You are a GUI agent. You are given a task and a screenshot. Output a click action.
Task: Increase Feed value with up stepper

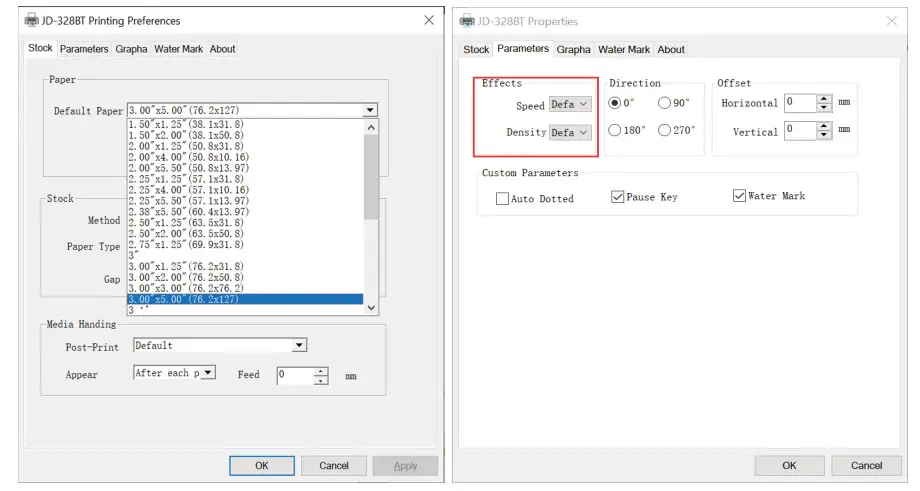point(321,371)
